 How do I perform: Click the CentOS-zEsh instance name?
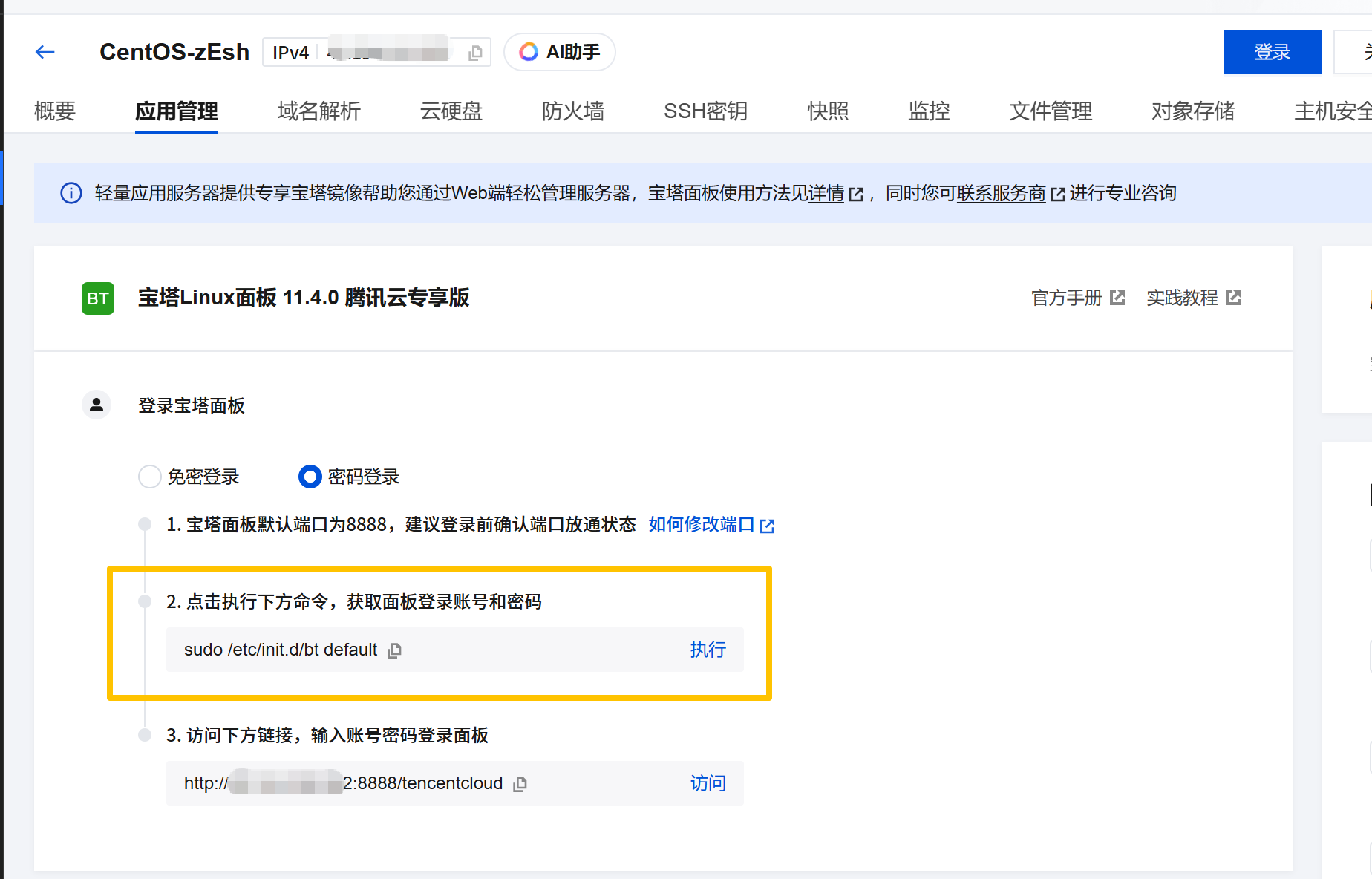click(174, 52)
